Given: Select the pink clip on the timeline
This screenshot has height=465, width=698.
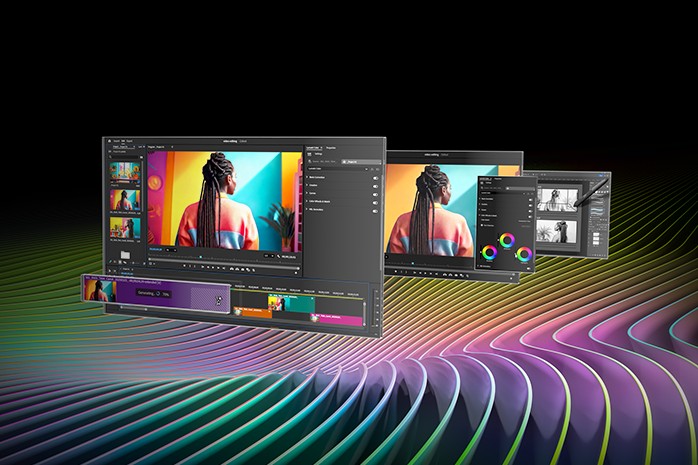Looking at the screenshot, I should [337, 319].
